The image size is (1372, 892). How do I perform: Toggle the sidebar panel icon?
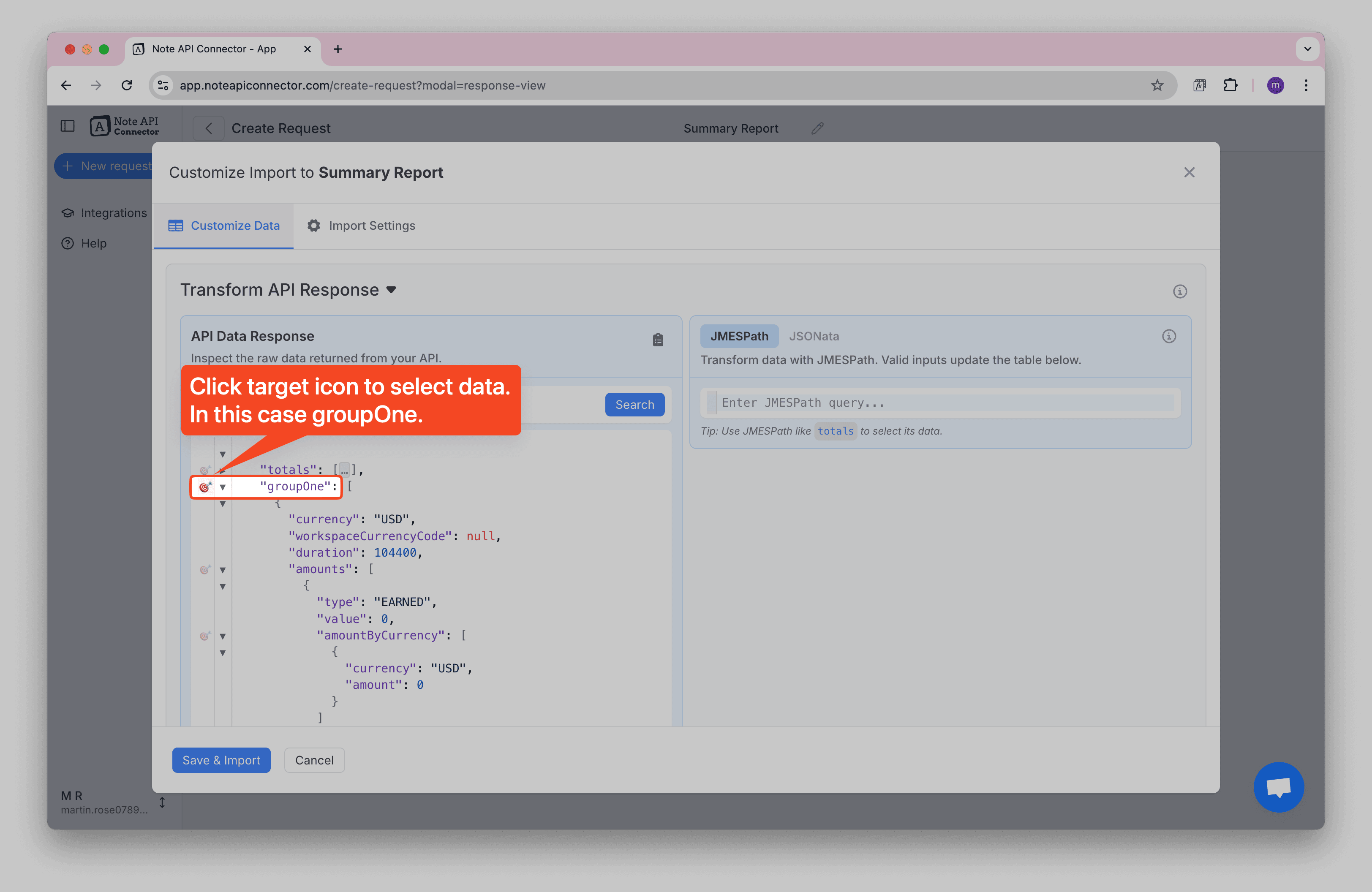pyautogui.click(x=68, y=125)
